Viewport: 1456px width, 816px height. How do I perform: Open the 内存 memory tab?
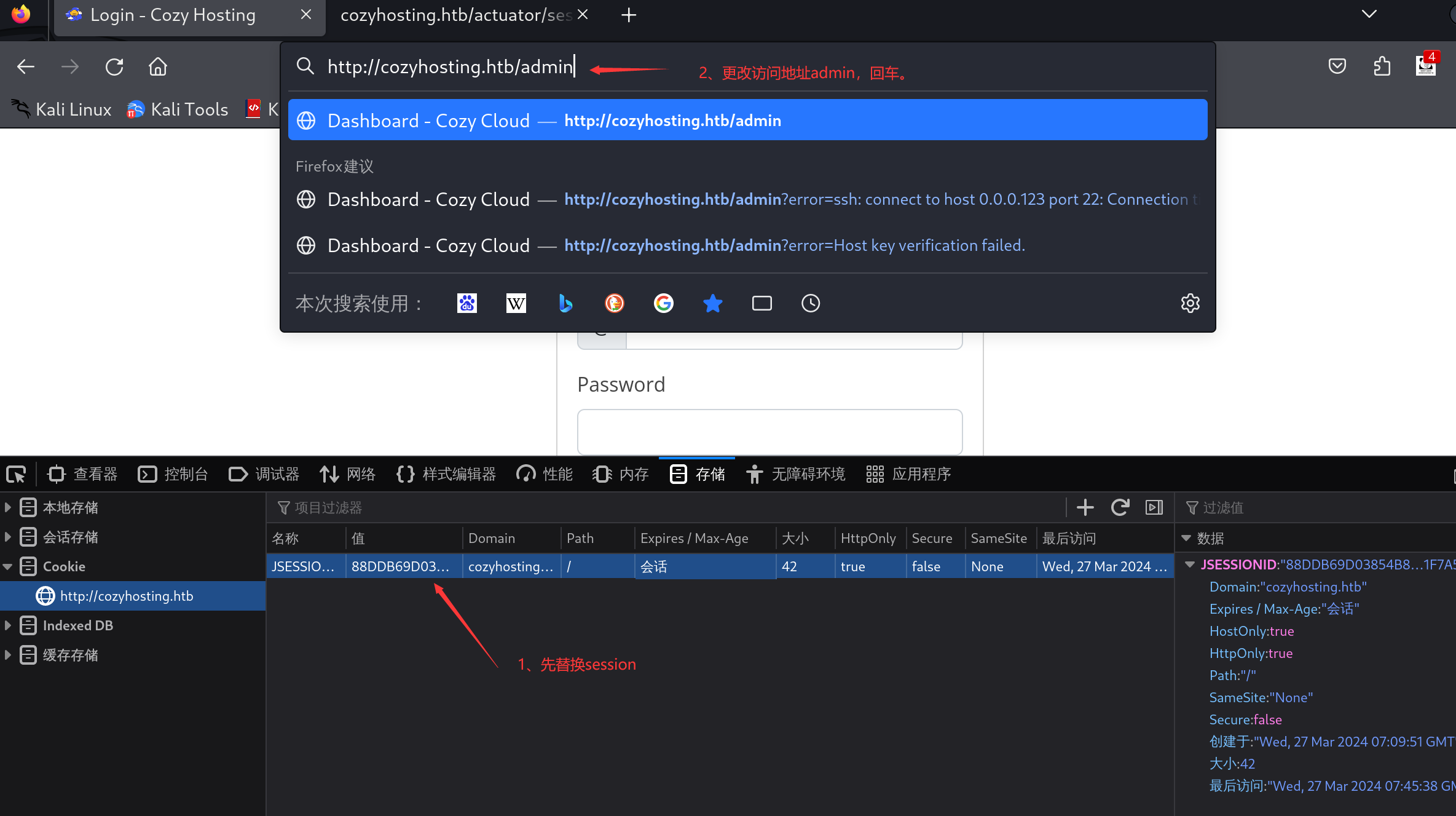click(x=621, y=474)
